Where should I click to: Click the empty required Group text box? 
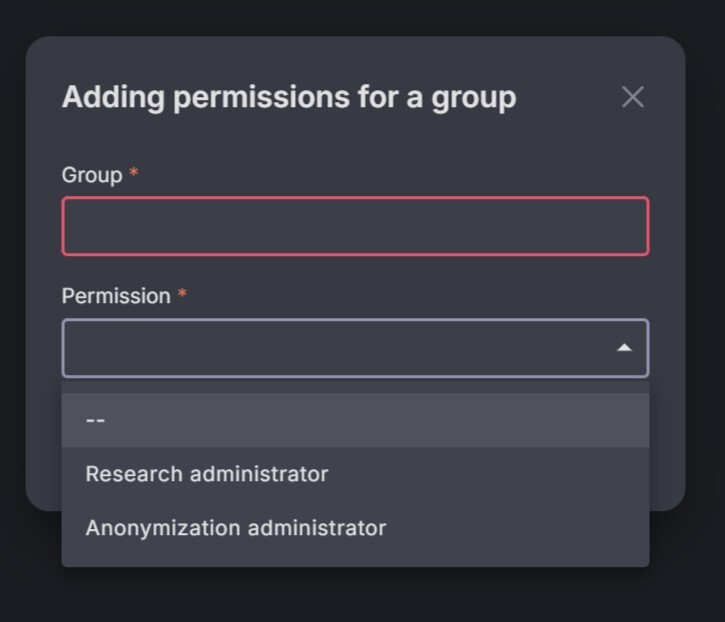355,226
